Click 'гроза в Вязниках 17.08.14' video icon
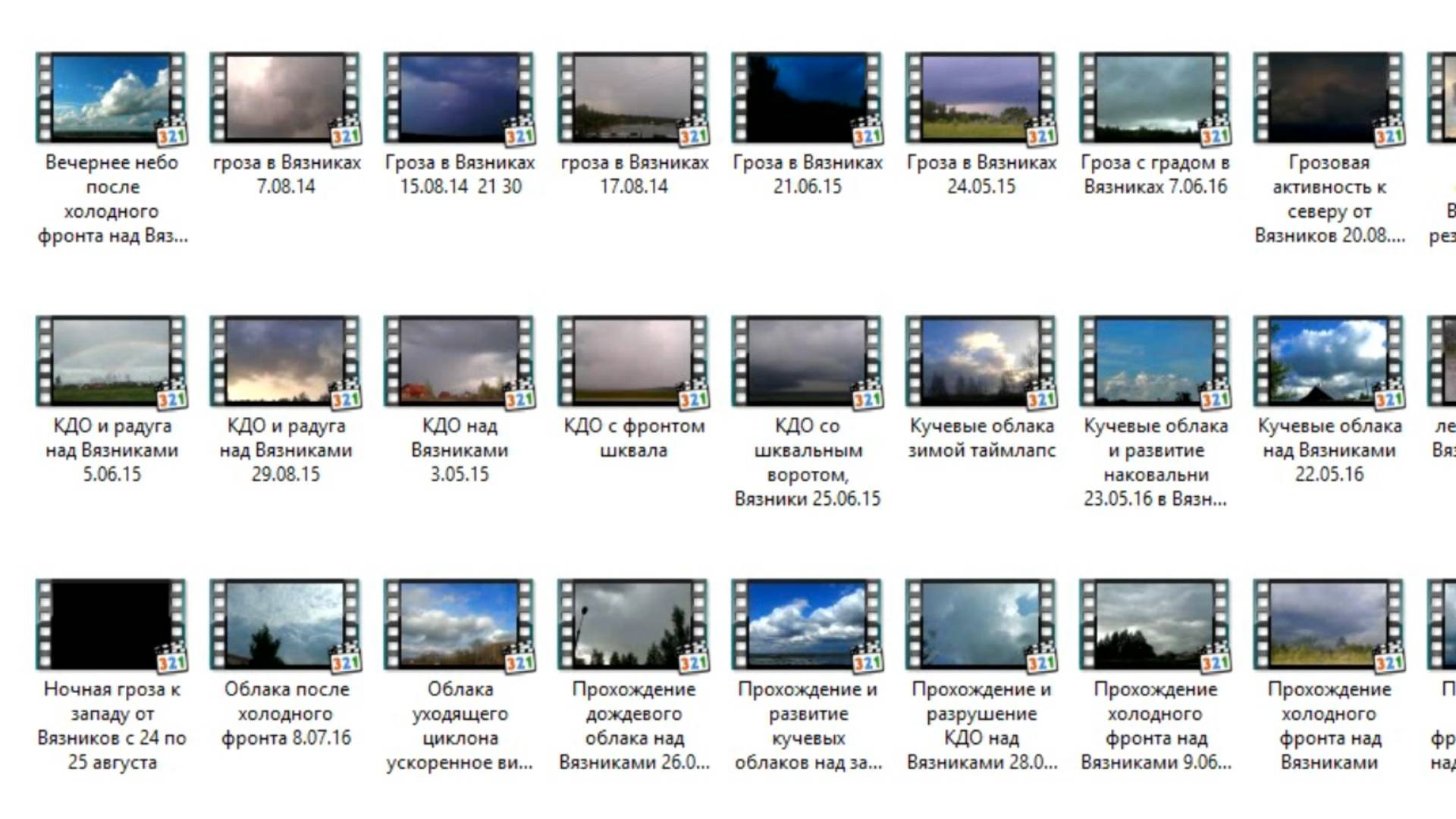 [x=633, y=98]
